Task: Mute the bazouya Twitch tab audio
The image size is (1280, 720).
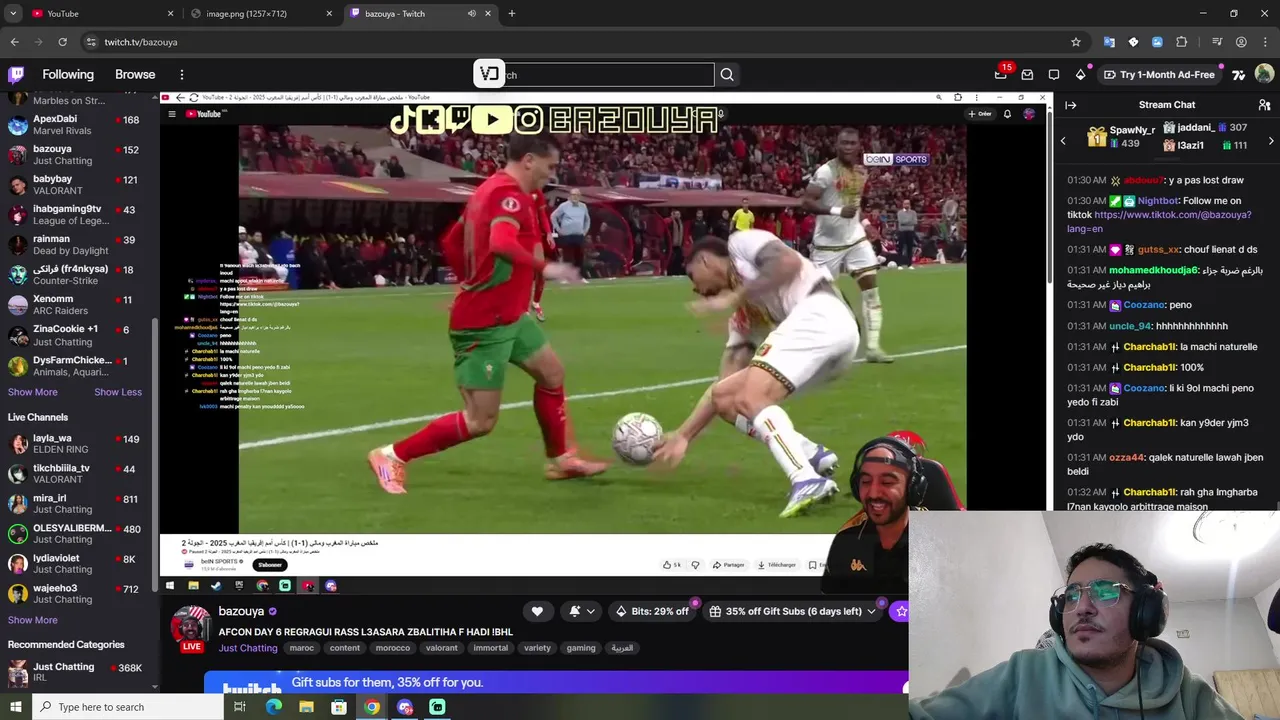Action: [471, 13]
